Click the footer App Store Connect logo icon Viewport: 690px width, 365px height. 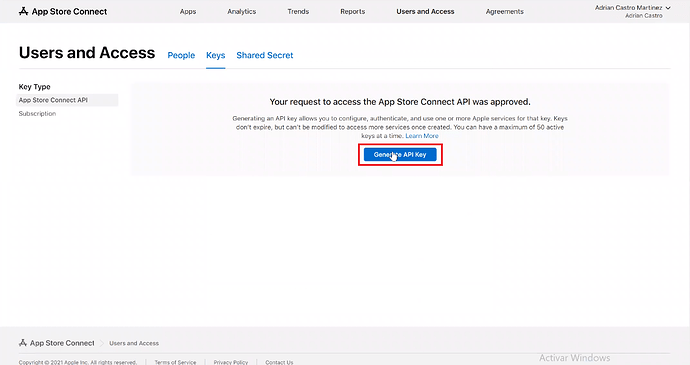click(x=23, y=343)
